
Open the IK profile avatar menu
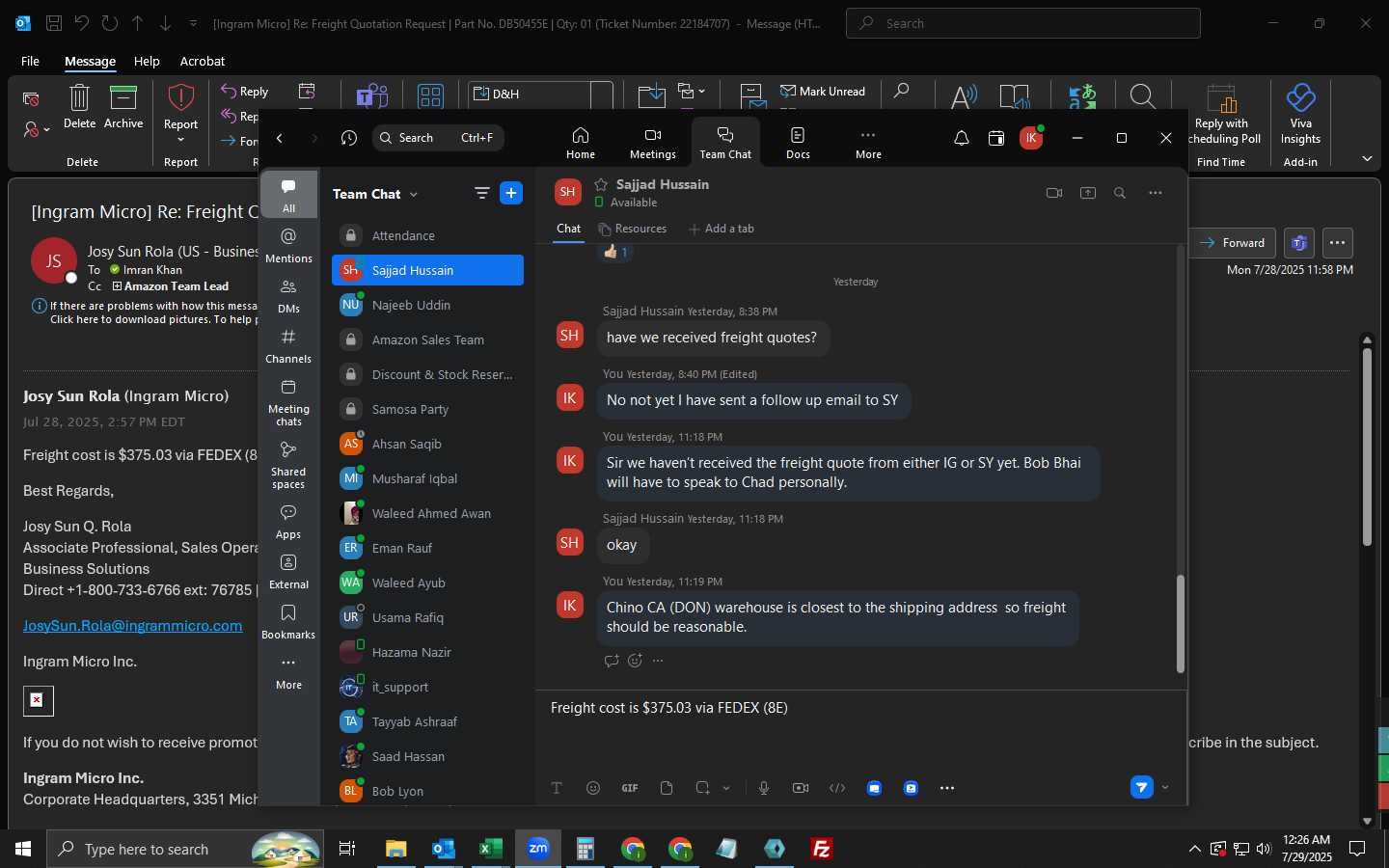(x=1031, y=138)
